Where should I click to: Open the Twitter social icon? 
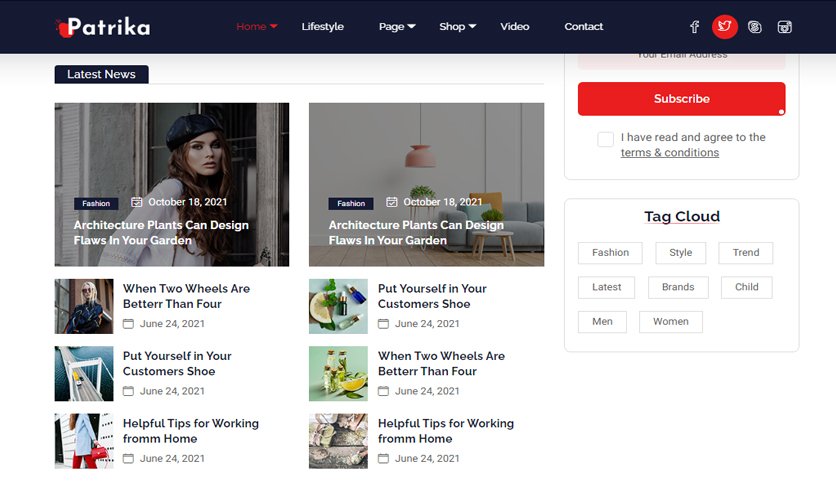(725, 26)
